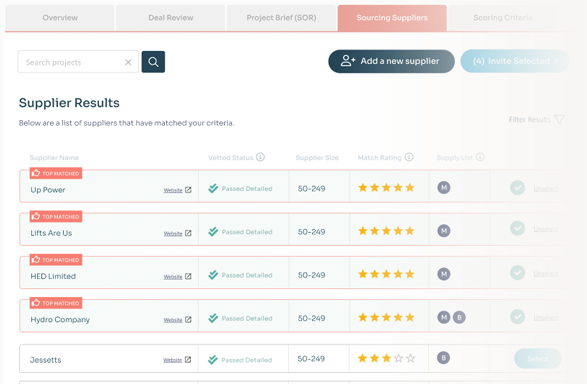Click B supply list badge for Hydro Company

click(459, 317)
